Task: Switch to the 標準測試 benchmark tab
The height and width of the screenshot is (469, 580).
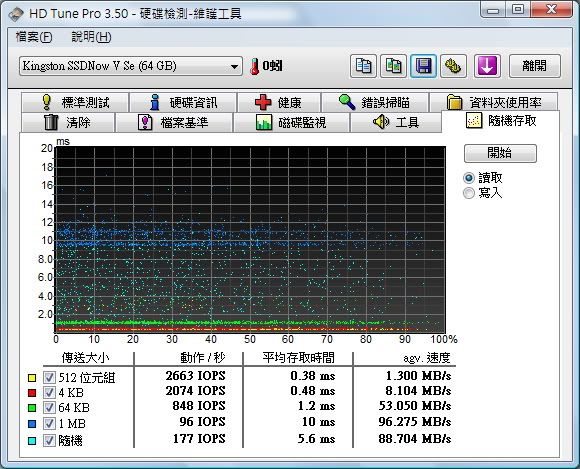Action: click(x=75, y=102)
